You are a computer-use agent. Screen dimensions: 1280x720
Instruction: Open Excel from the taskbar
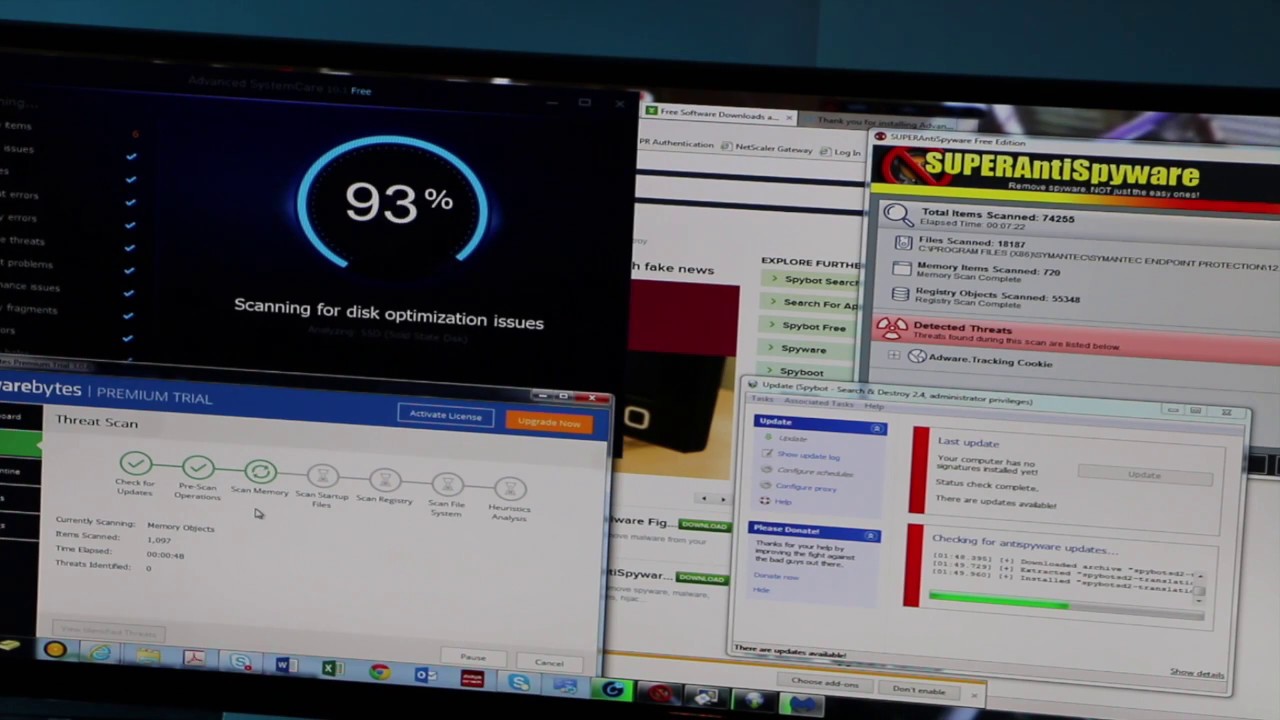tap(332, 668)
